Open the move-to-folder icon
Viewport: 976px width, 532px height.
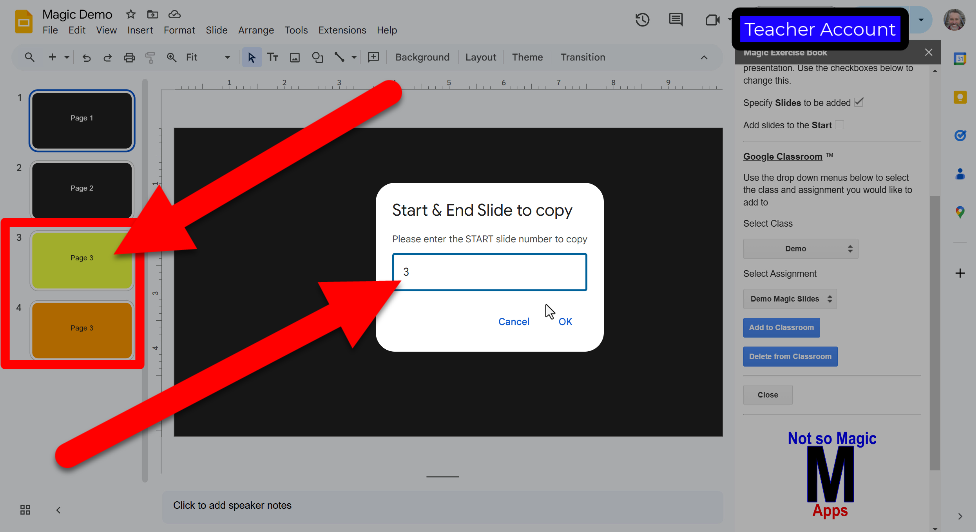tap(152, 14)
